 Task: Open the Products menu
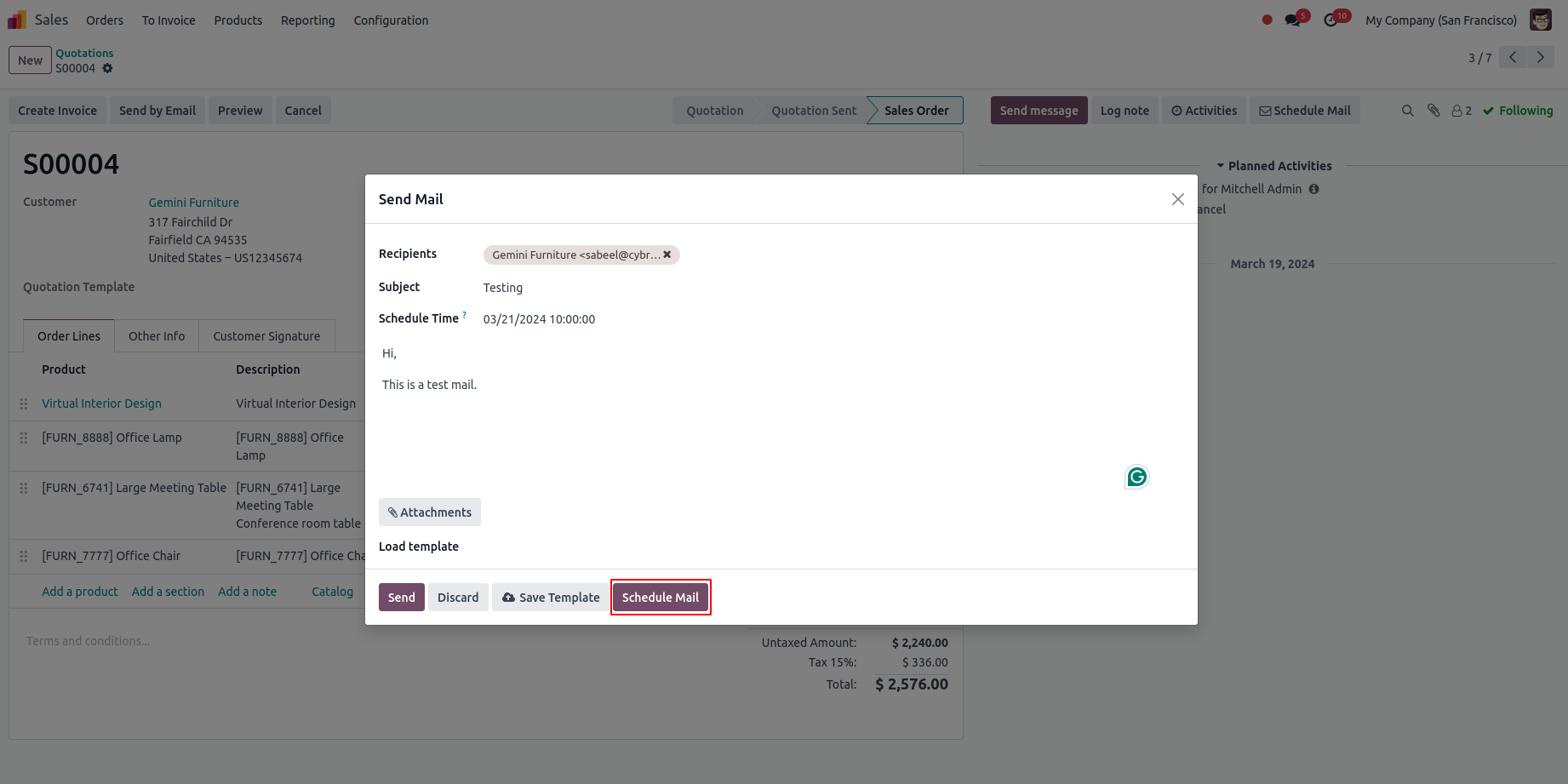click(x=238, y=20)
